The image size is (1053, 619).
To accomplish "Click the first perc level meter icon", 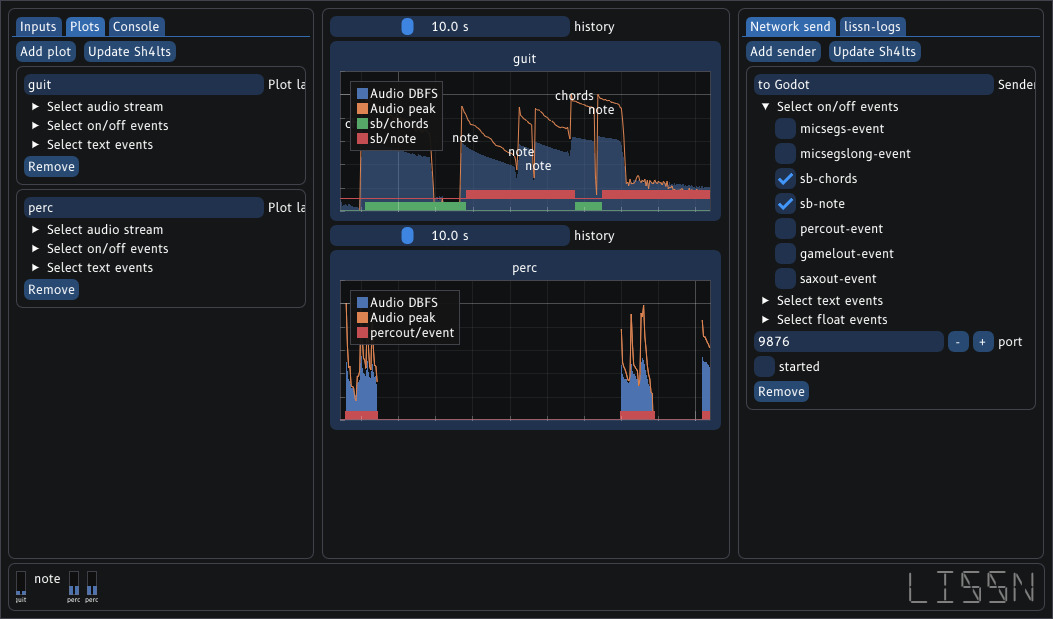I will click(73, 581).
